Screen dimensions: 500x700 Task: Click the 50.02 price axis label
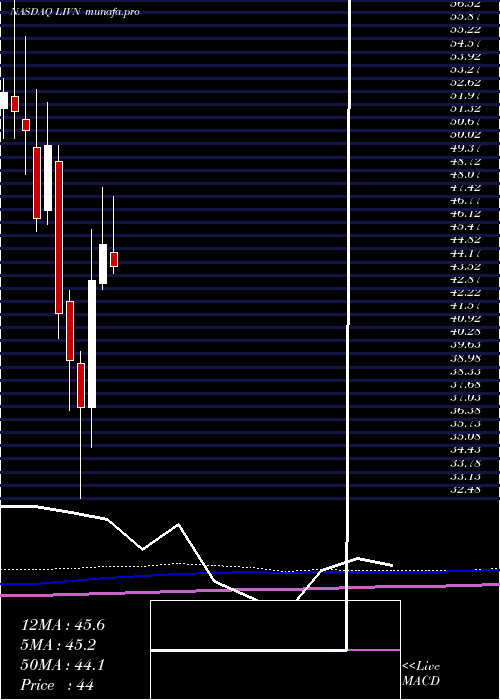(466, 134)
